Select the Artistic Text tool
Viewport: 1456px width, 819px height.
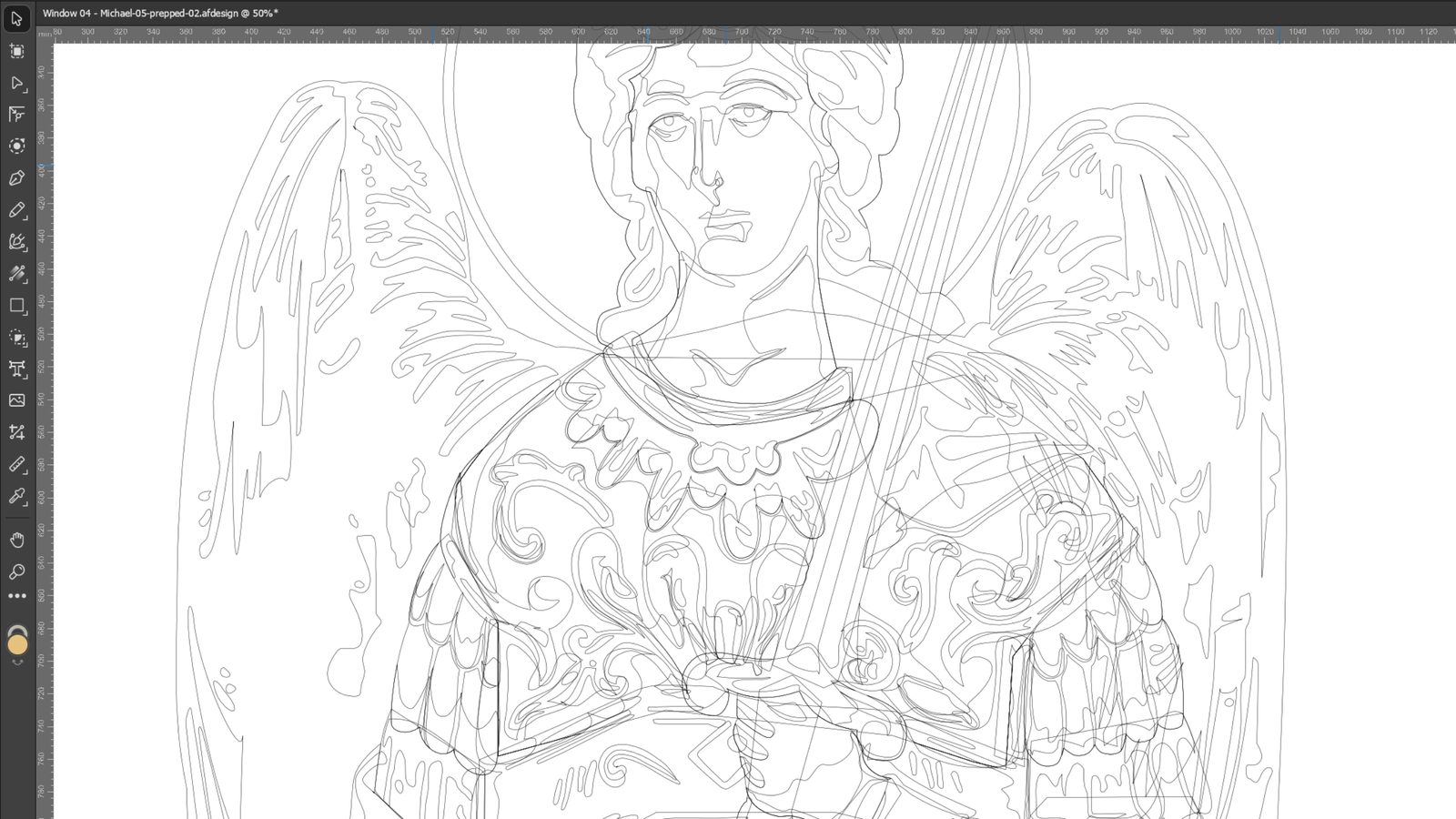coord(16,369)
